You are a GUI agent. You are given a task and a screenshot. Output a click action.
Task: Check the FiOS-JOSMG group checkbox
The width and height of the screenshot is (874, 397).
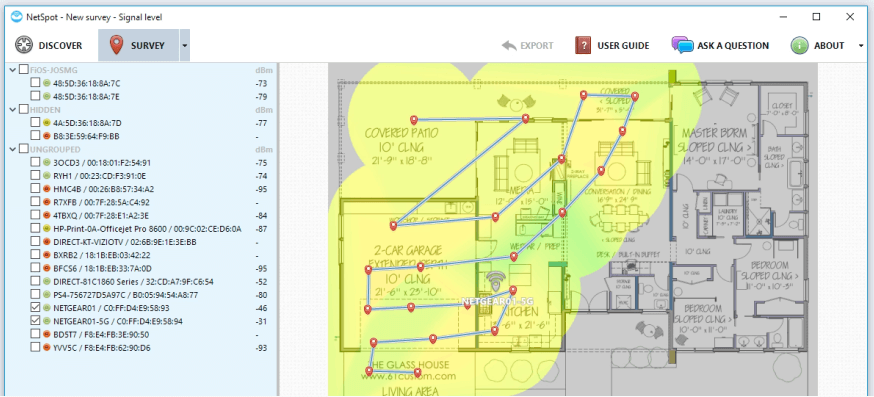coord(23,70)
